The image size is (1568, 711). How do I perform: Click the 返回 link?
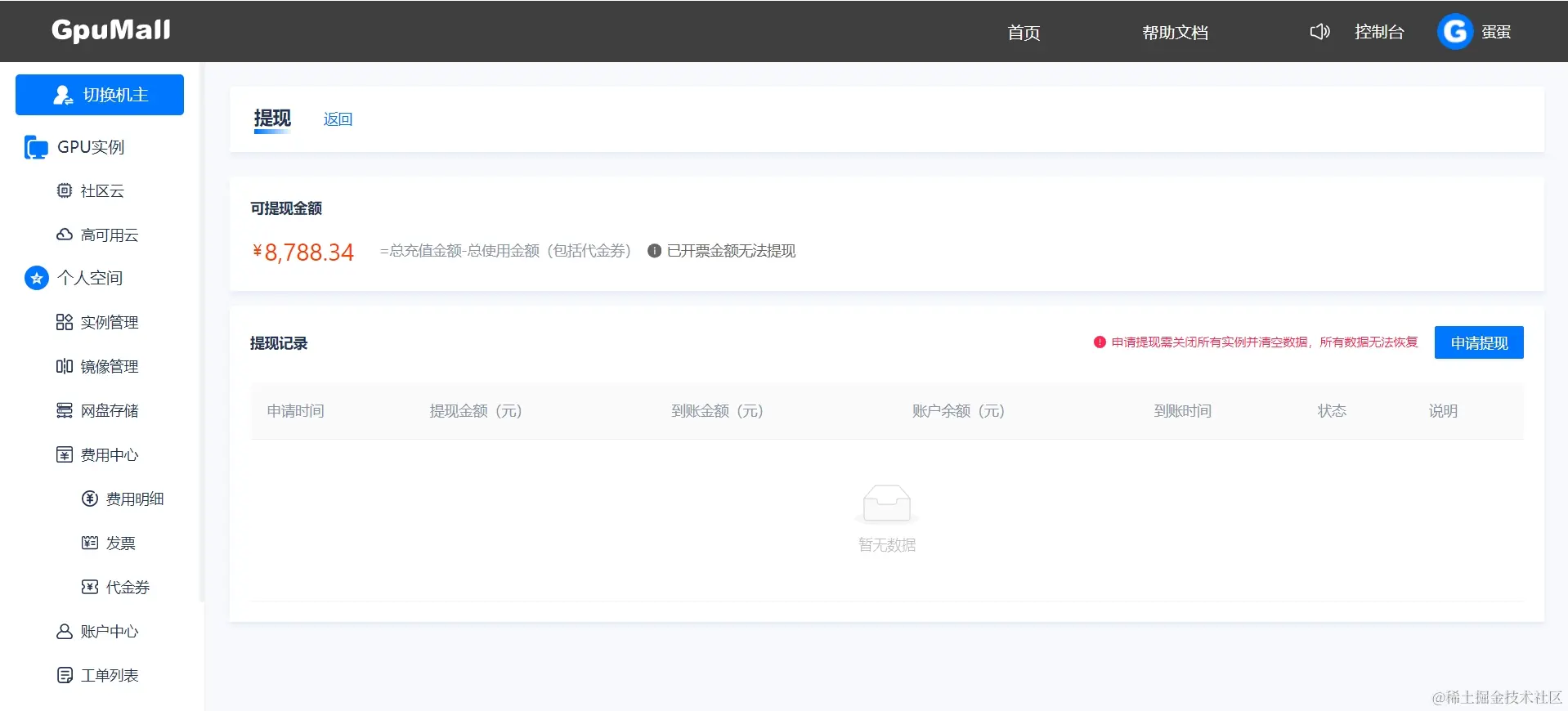(338, 119)
